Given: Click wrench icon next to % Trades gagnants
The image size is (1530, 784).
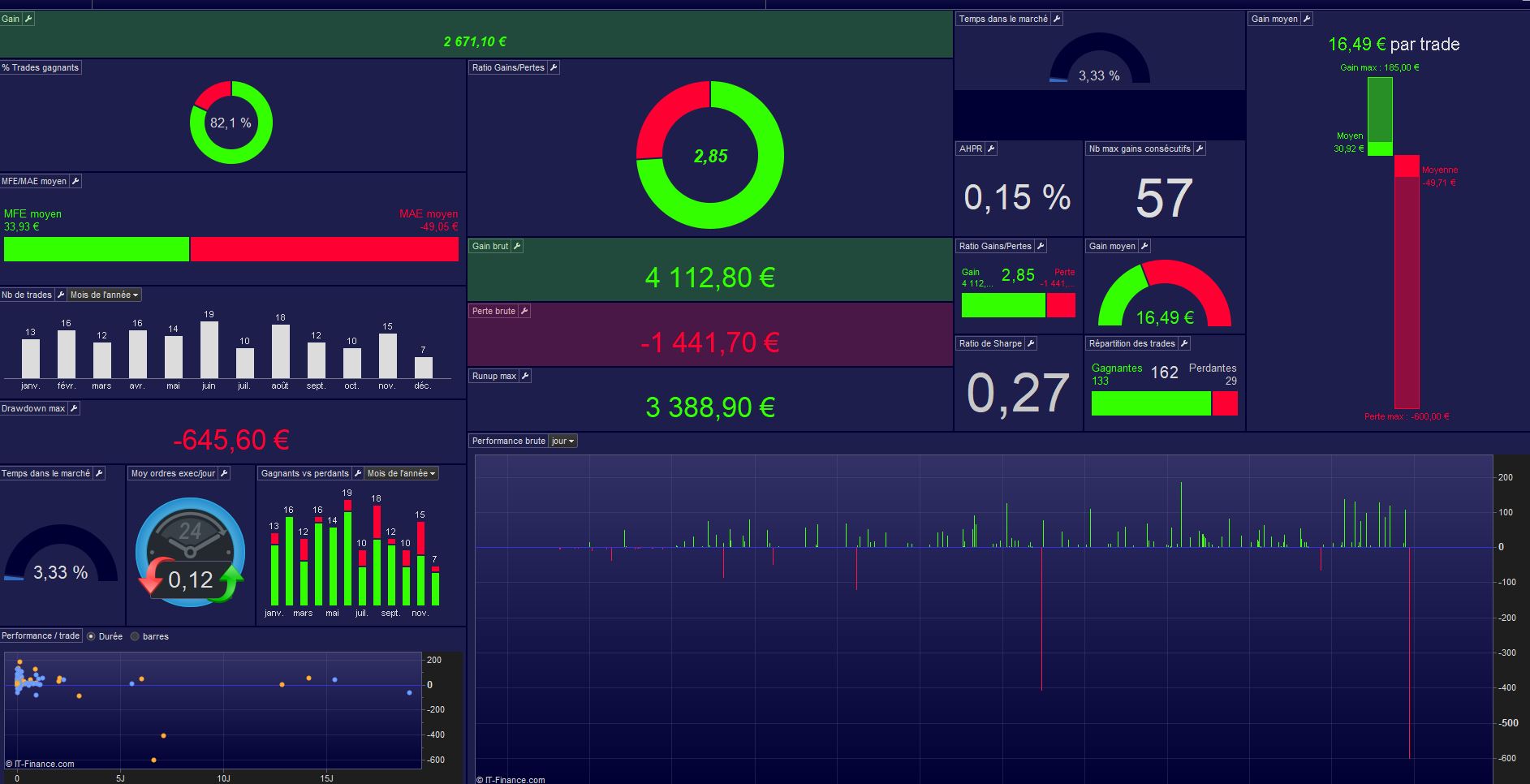Looking at the screenshot, I should click(x=88, y=67).
